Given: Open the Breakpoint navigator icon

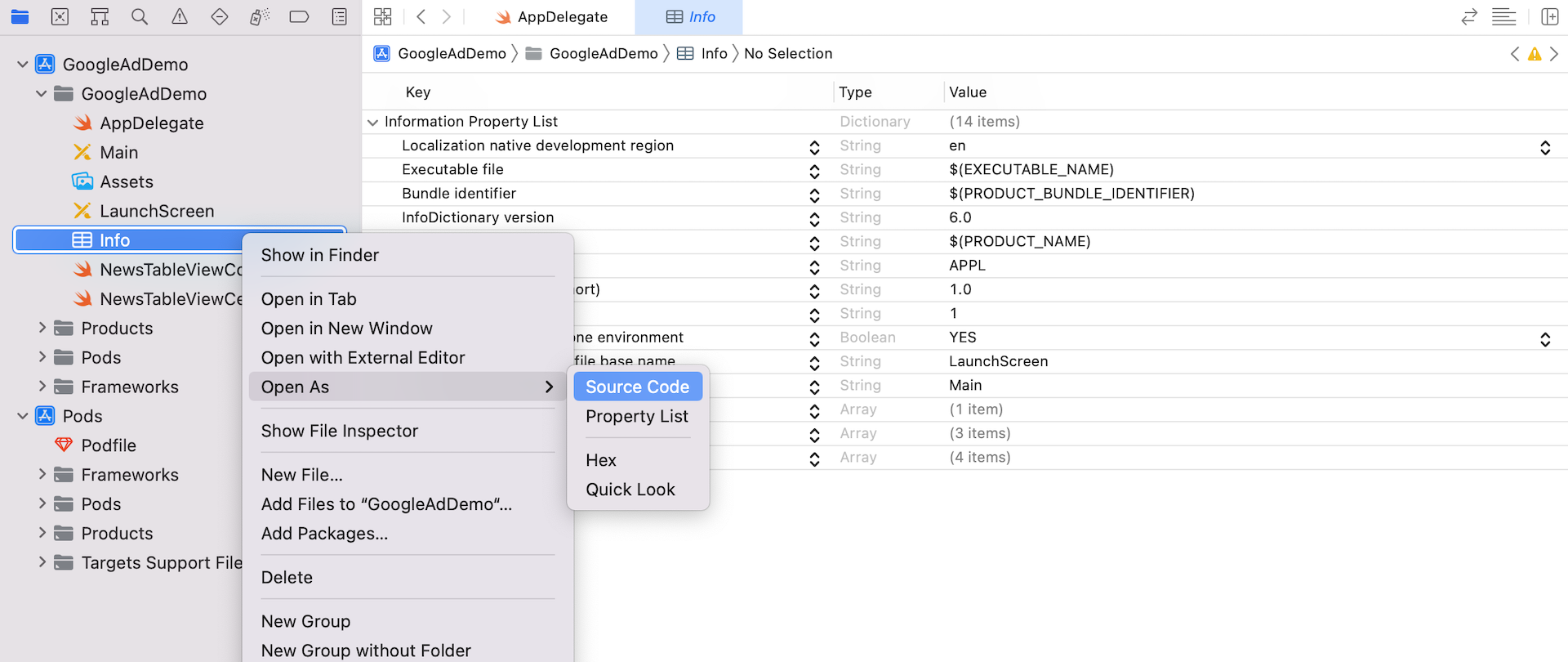Looking at the screenshot, I should tap(299, 16).
